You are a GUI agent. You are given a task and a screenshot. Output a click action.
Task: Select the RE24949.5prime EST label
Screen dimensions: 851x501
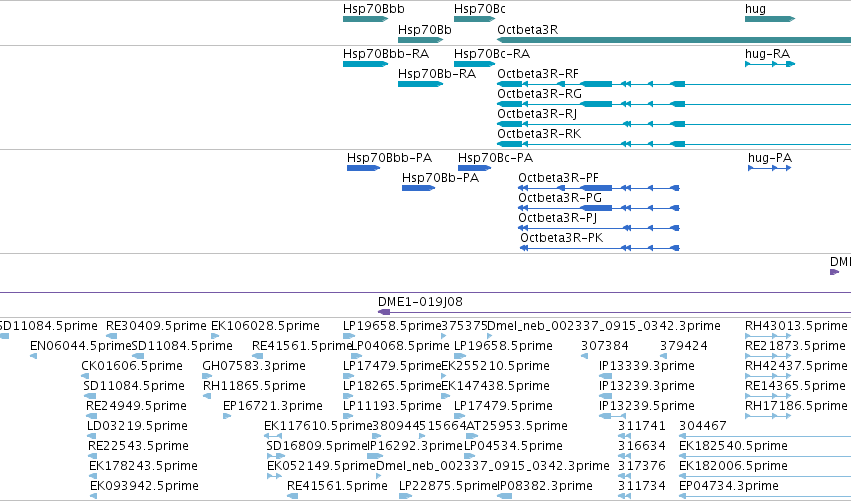[x=136, y=406]
